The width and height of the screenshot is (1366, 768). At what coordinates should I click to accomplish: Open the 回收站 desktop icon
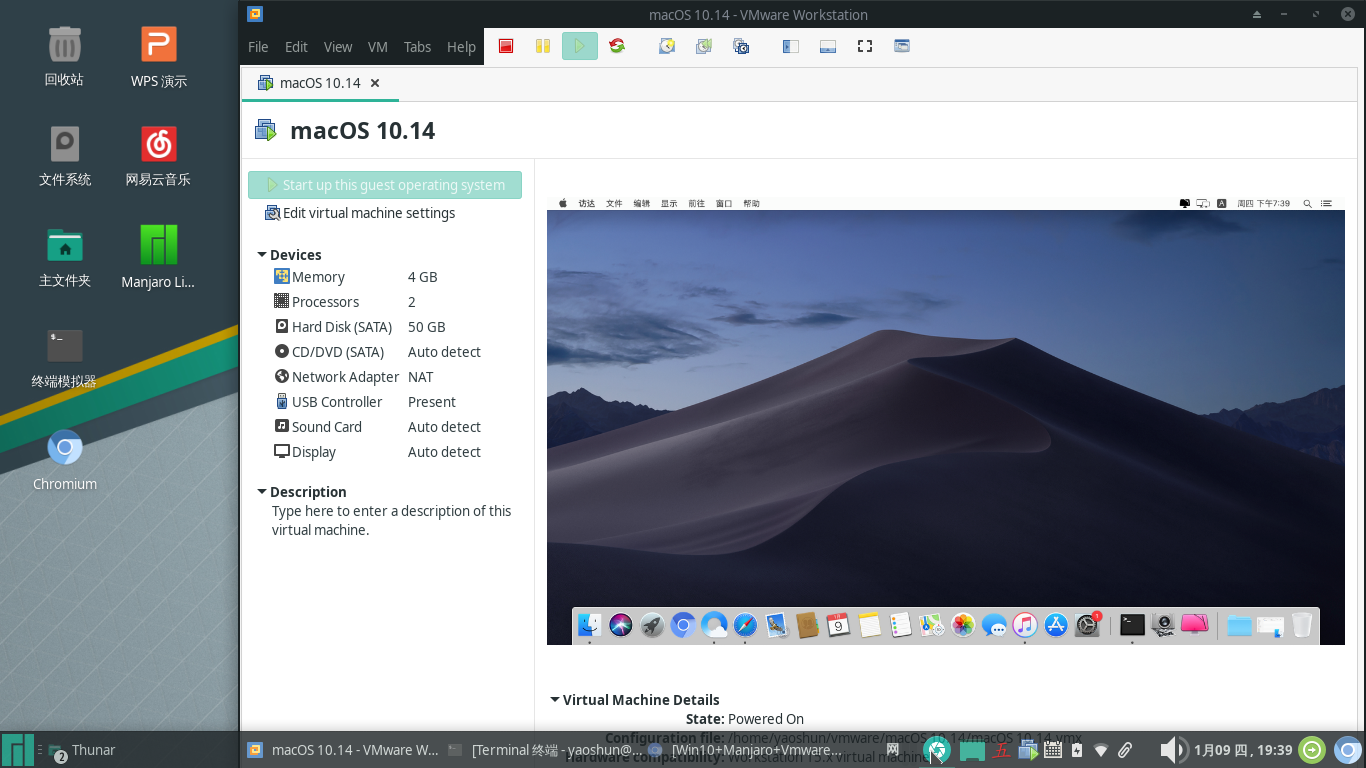tap(64, 56)
